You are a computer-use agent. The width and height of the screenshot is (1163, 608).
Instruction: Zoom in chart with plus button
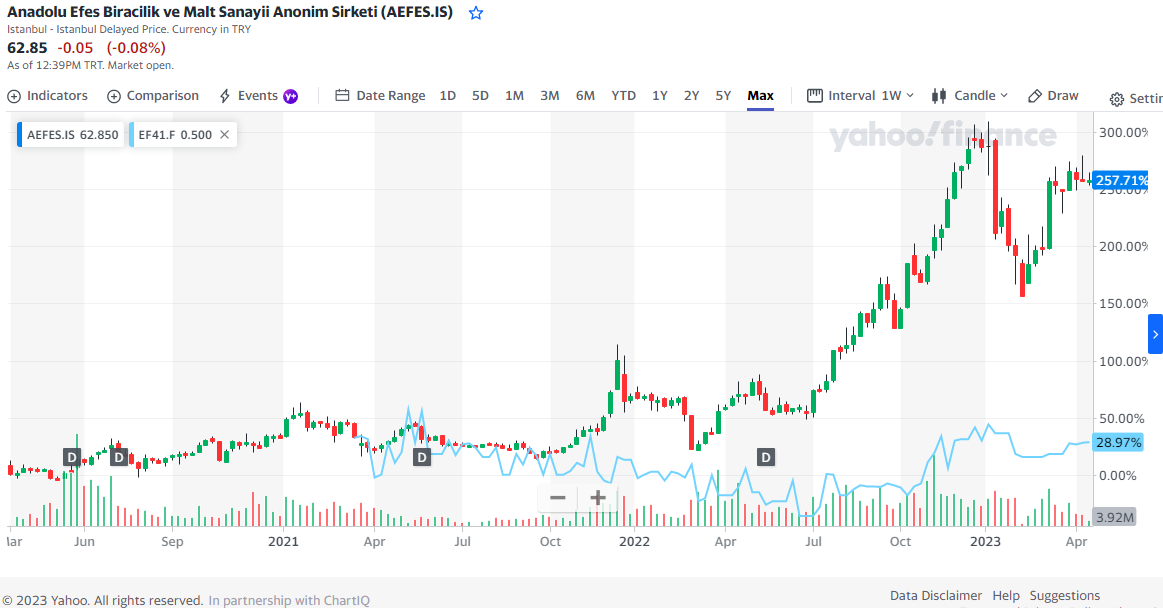[598, 498]
